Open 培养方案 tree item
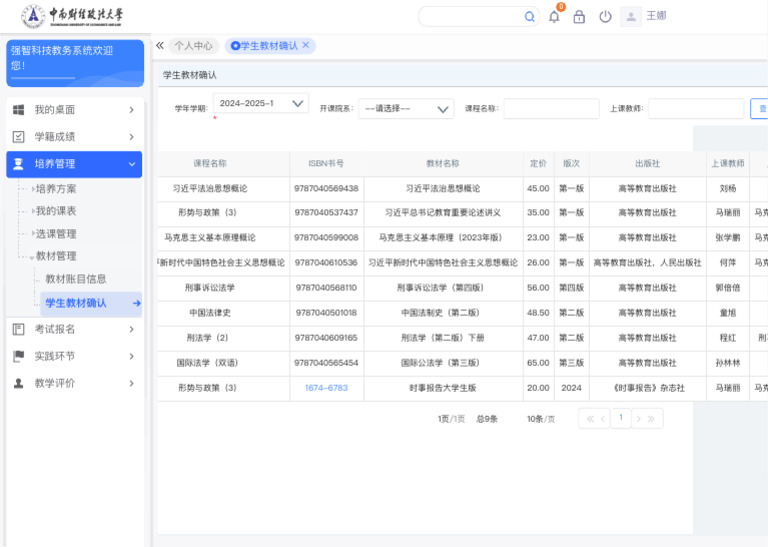Viewport: 768px width, 547px height. 56,189
